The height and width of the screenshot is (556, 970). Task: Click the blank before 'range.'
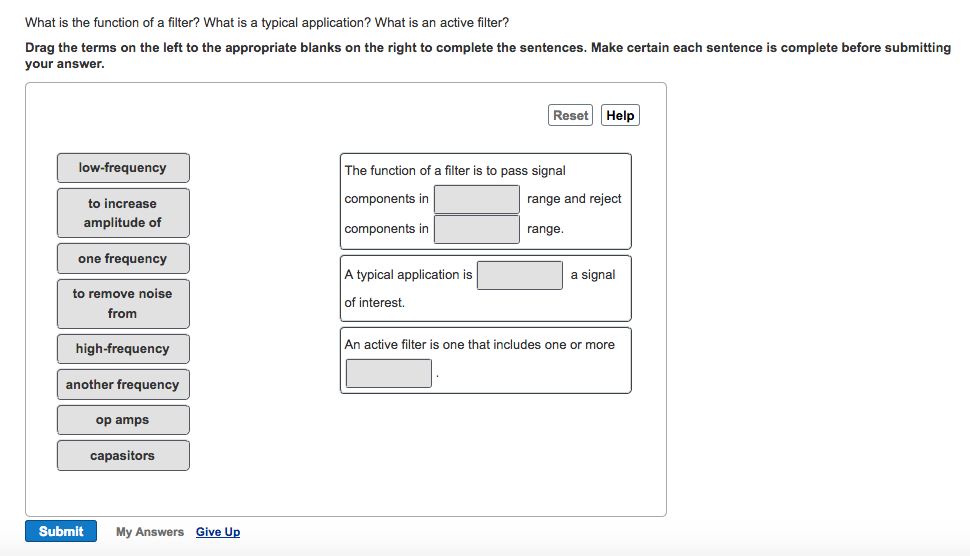[476, 229]
